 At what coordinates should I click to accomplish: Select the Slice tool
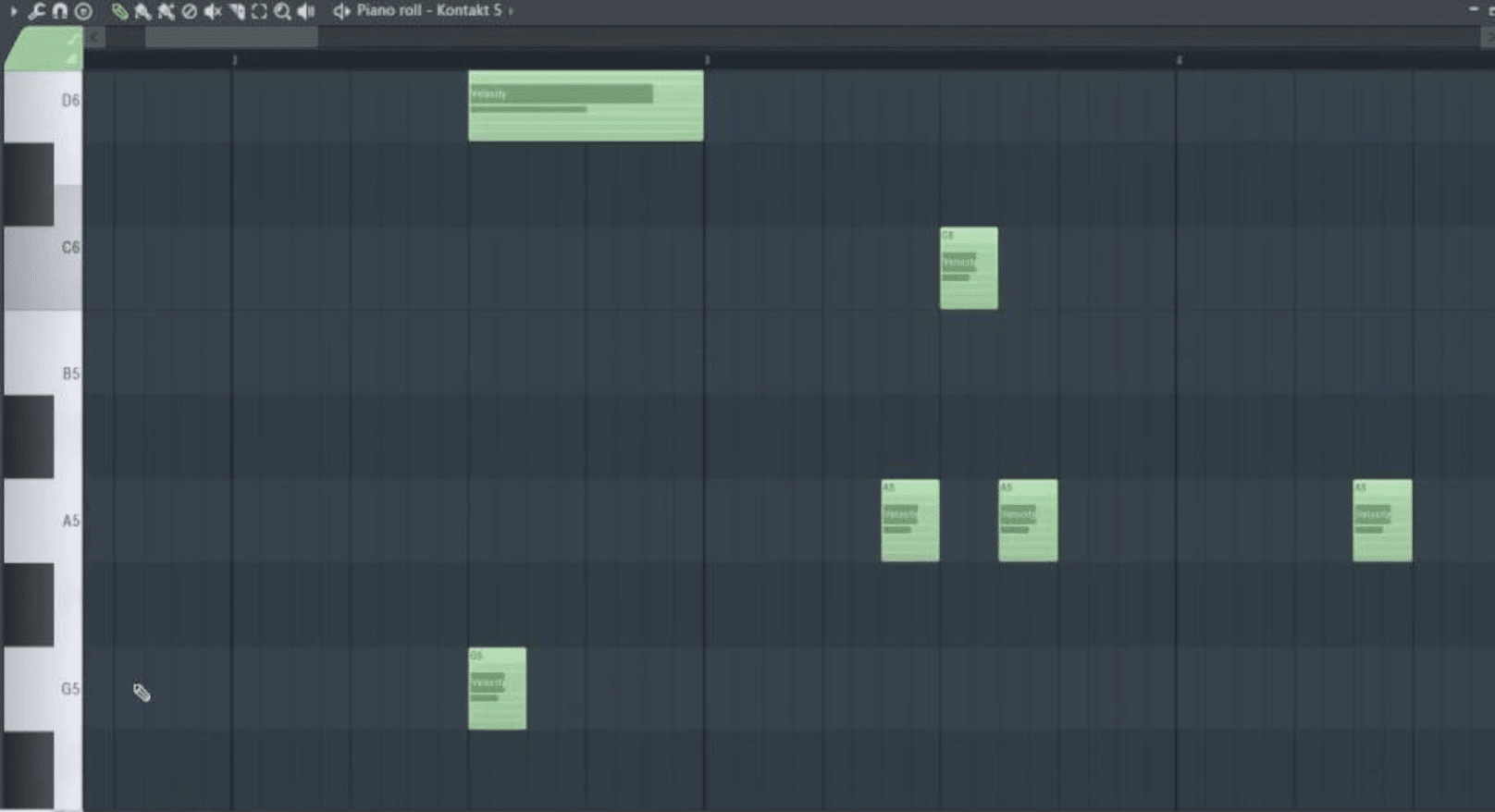[x=237, y=11]
